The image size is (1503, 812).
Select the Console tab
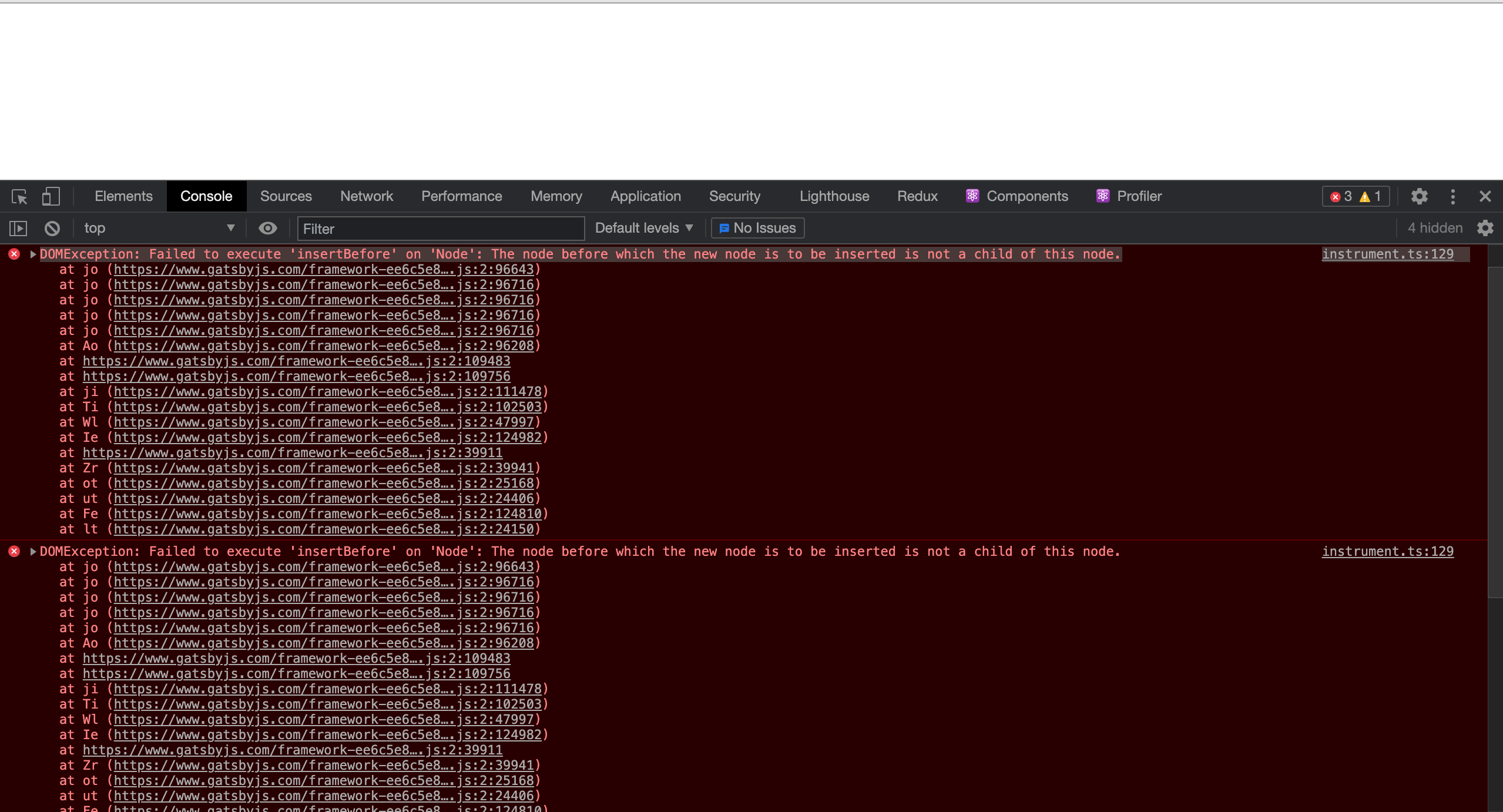[206, 196]
